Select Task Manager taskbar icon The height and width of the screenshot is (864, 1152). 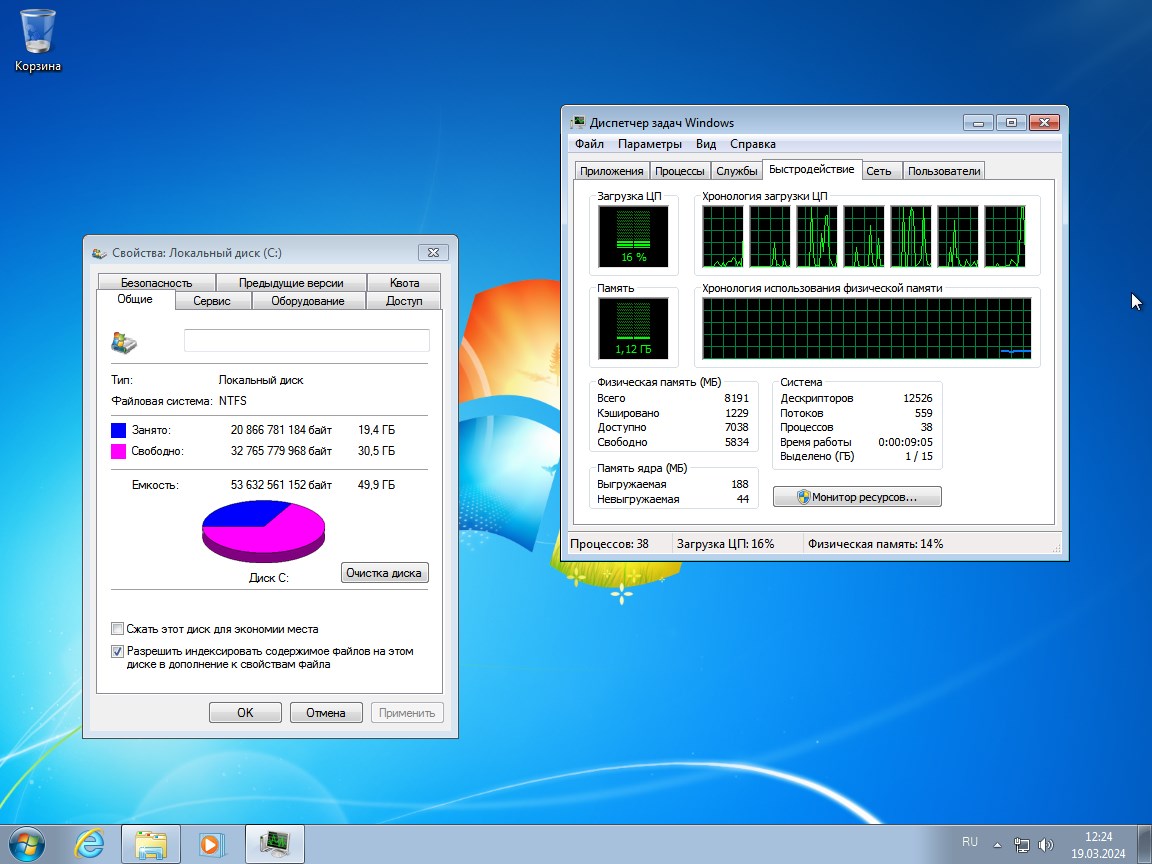(x=274, y=843)
